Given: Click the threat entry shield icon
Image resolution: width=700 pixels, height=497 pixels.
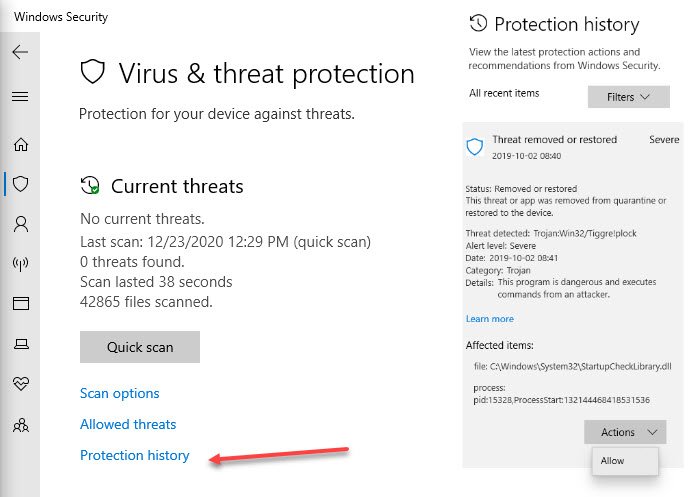Looking at the screenshot, I should click(475, 147).
